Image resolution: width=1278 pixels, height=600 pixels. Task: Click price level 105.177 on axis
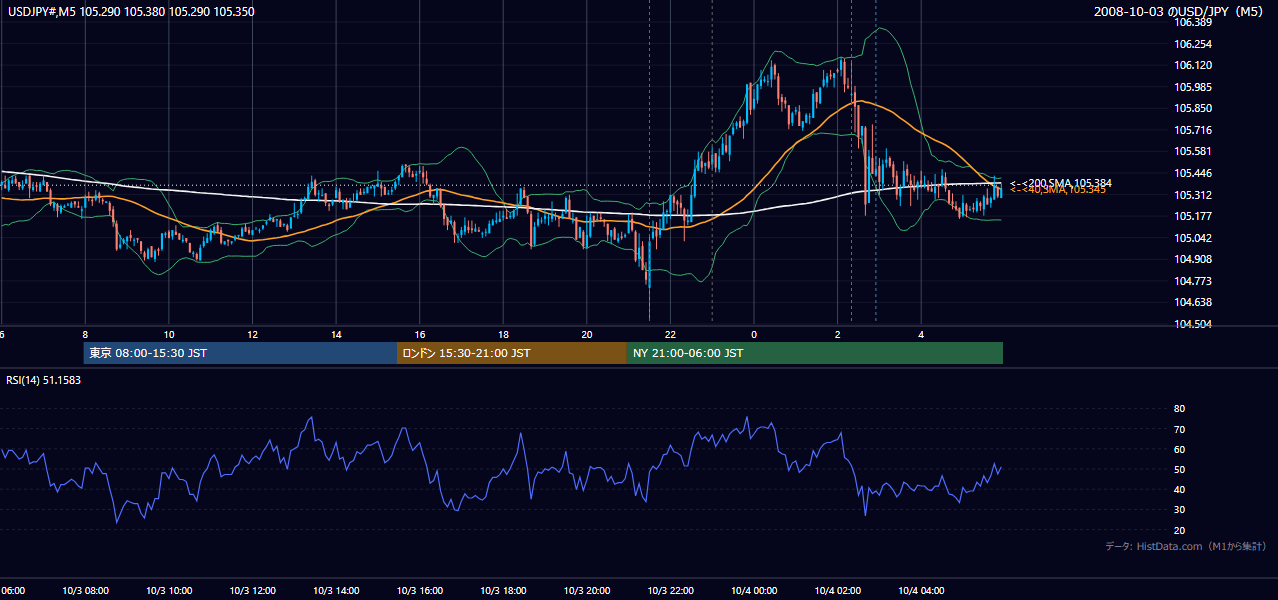pos(1194,216)
